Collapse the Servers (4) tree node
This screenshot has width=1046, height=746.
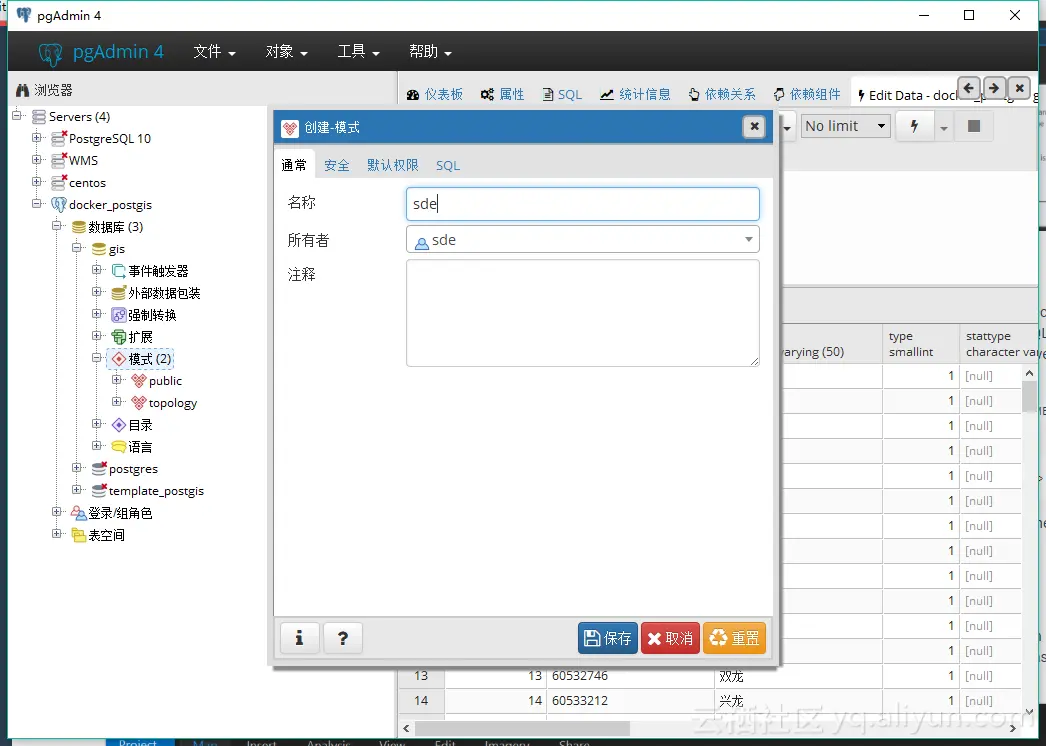click(17, 115)
